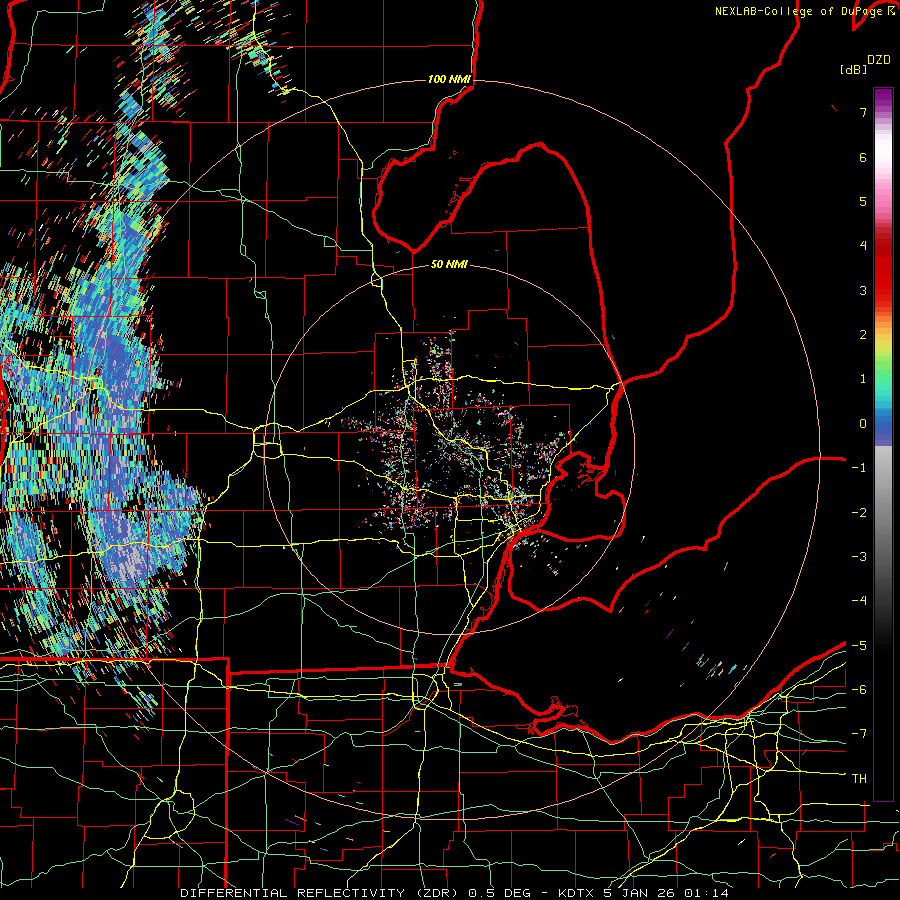
Task: Click the -3 dB scale value
Action: coord(859,557)
